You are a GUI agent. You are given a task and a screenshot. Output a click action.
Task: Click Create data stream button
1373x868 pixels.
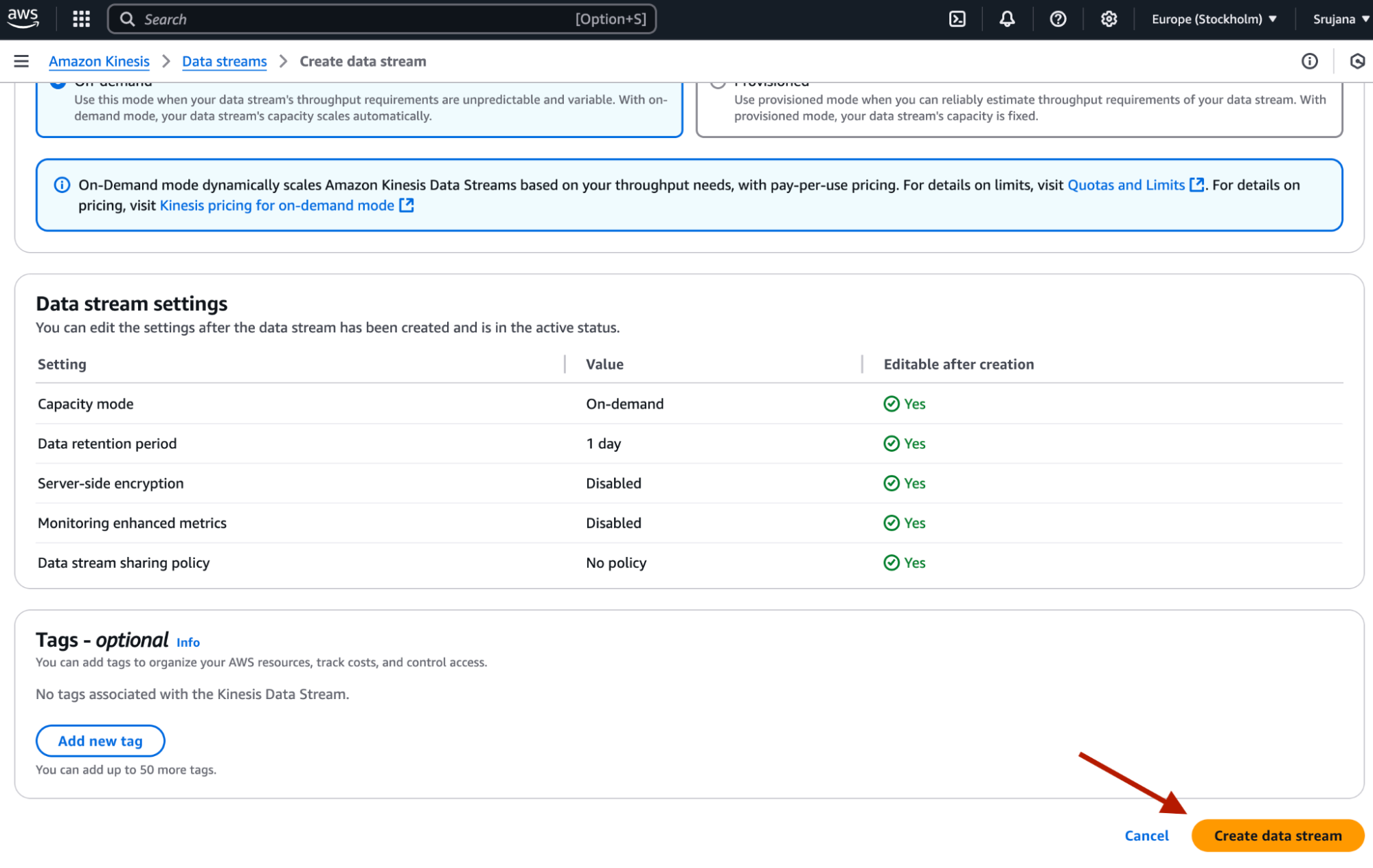point(1278,836)
